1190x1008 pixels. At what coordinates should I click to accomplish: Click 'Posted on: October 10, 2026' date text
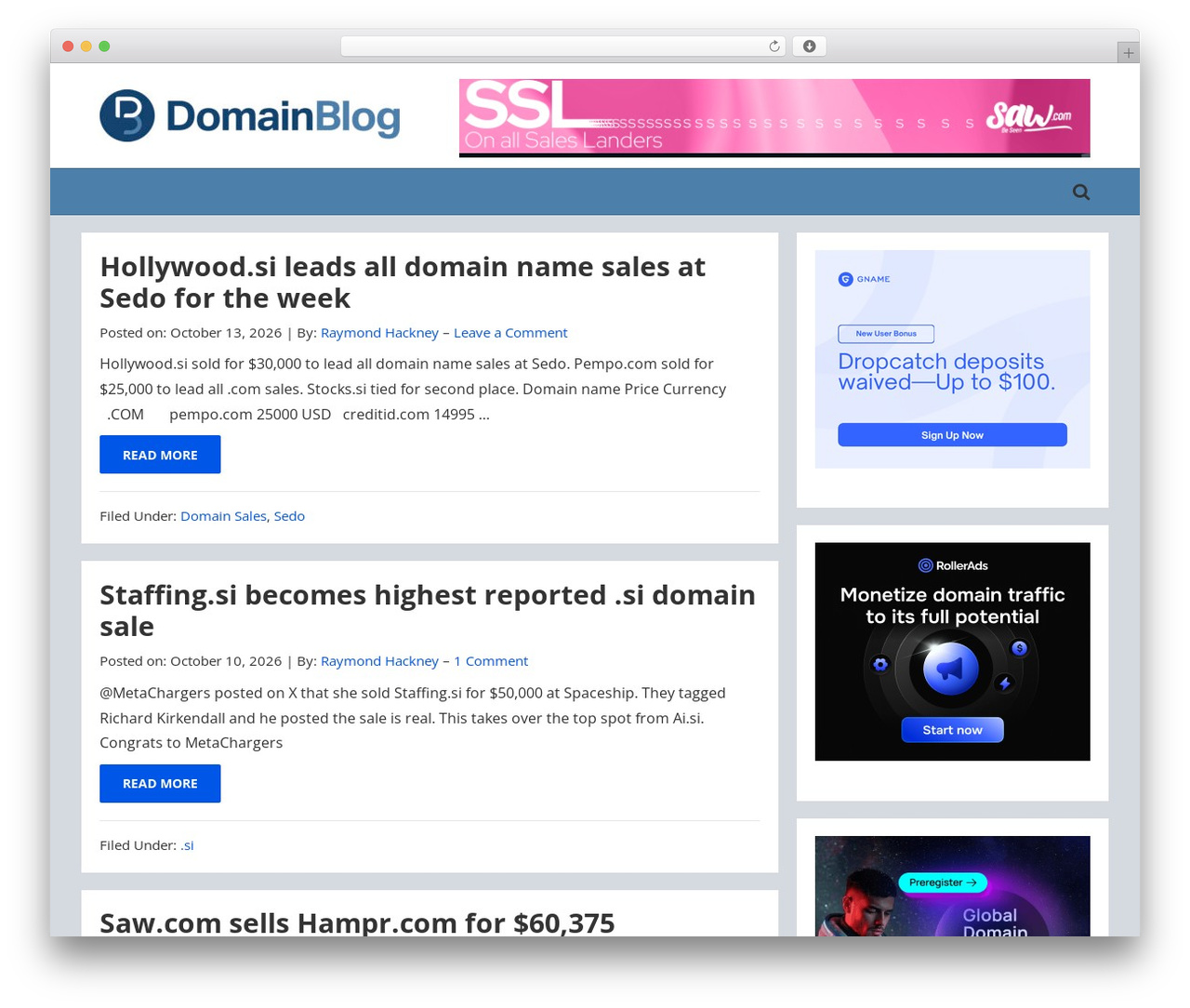191,661
